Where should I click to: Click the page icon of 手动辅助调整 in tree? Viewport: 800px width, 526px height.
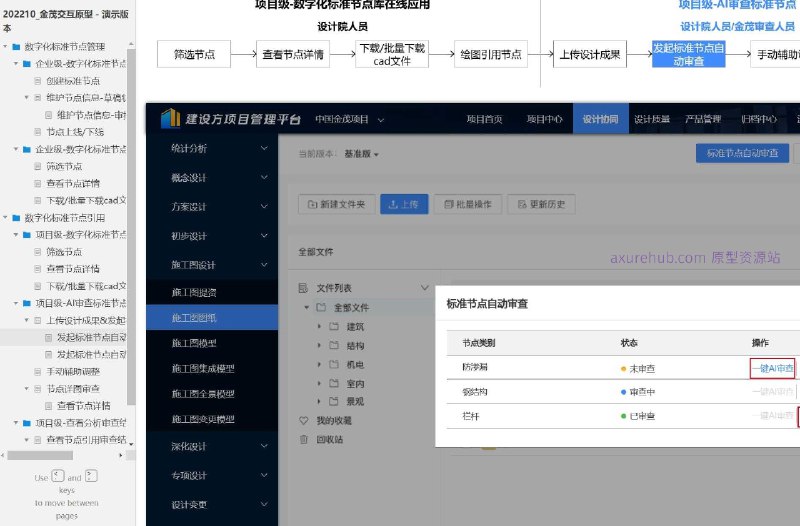click(x=38, y=371)
